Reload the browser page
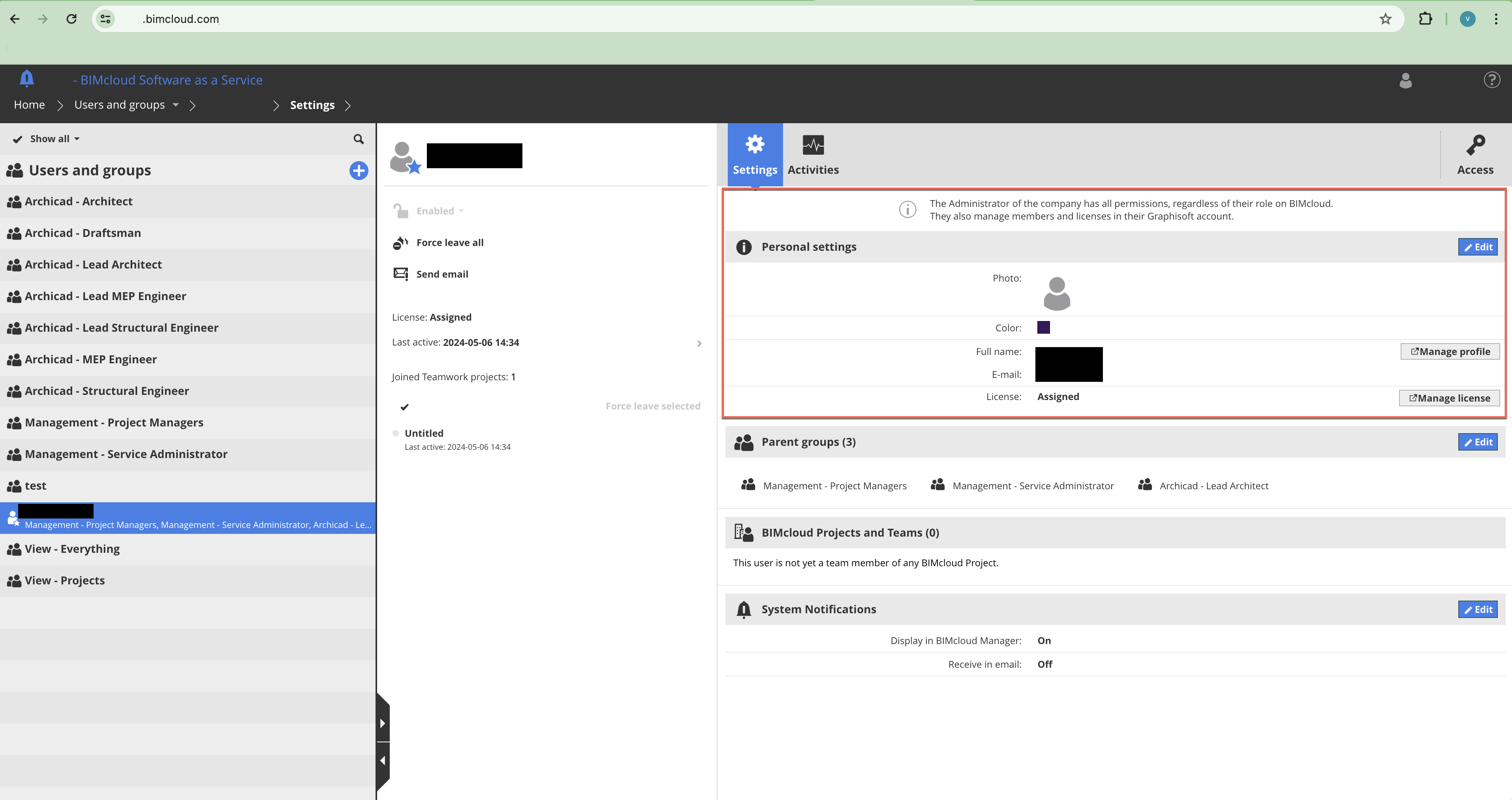1512x800 pixels. pos(71,19)
